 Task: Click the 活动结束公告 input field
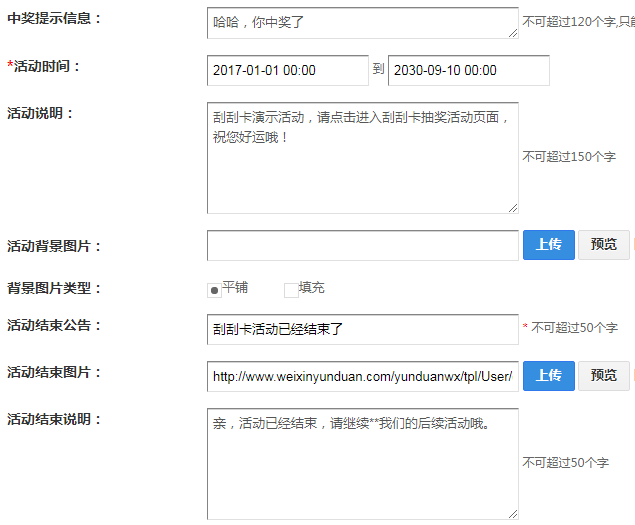[x=362, y=329]
